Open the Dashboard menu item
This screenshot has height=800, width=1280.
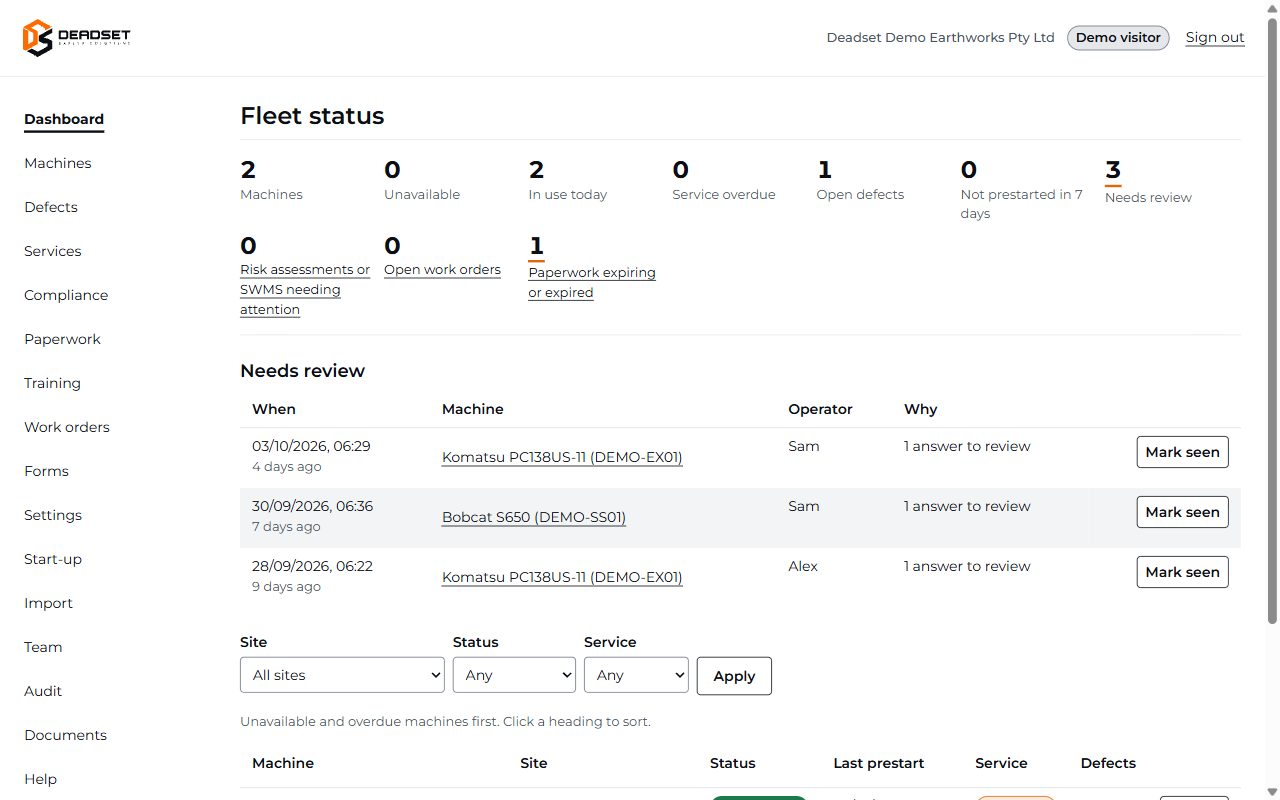[64, 119]
